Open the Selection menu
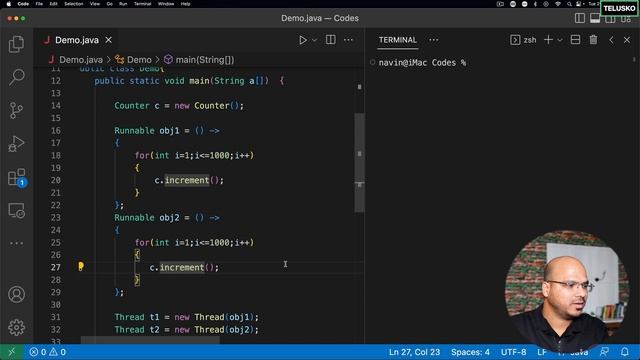The height and width of the screenshot is (360, 640). coord(73,4)
